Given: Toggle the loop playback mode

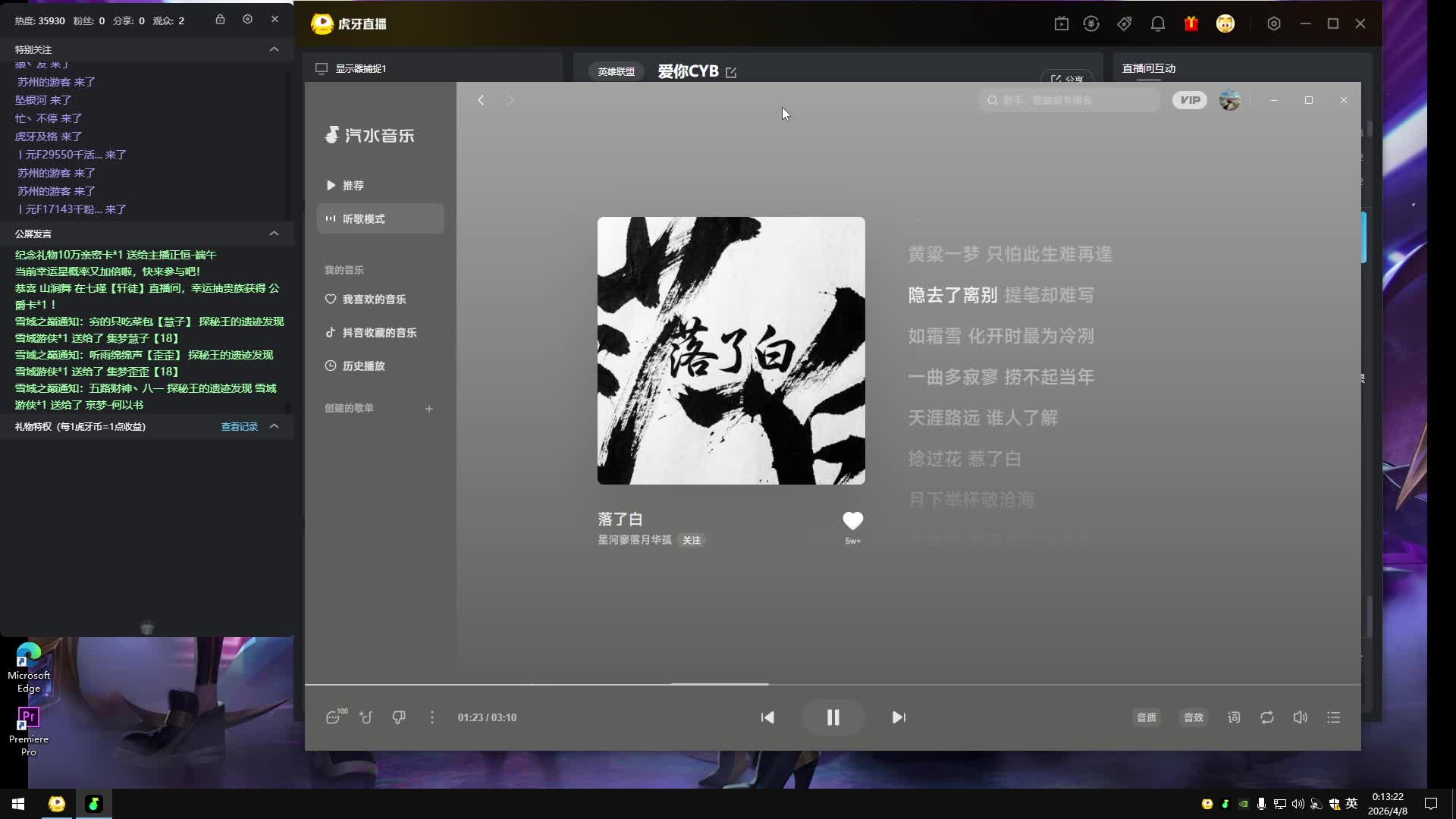Looking at the screenshot, I should 1267,717.
